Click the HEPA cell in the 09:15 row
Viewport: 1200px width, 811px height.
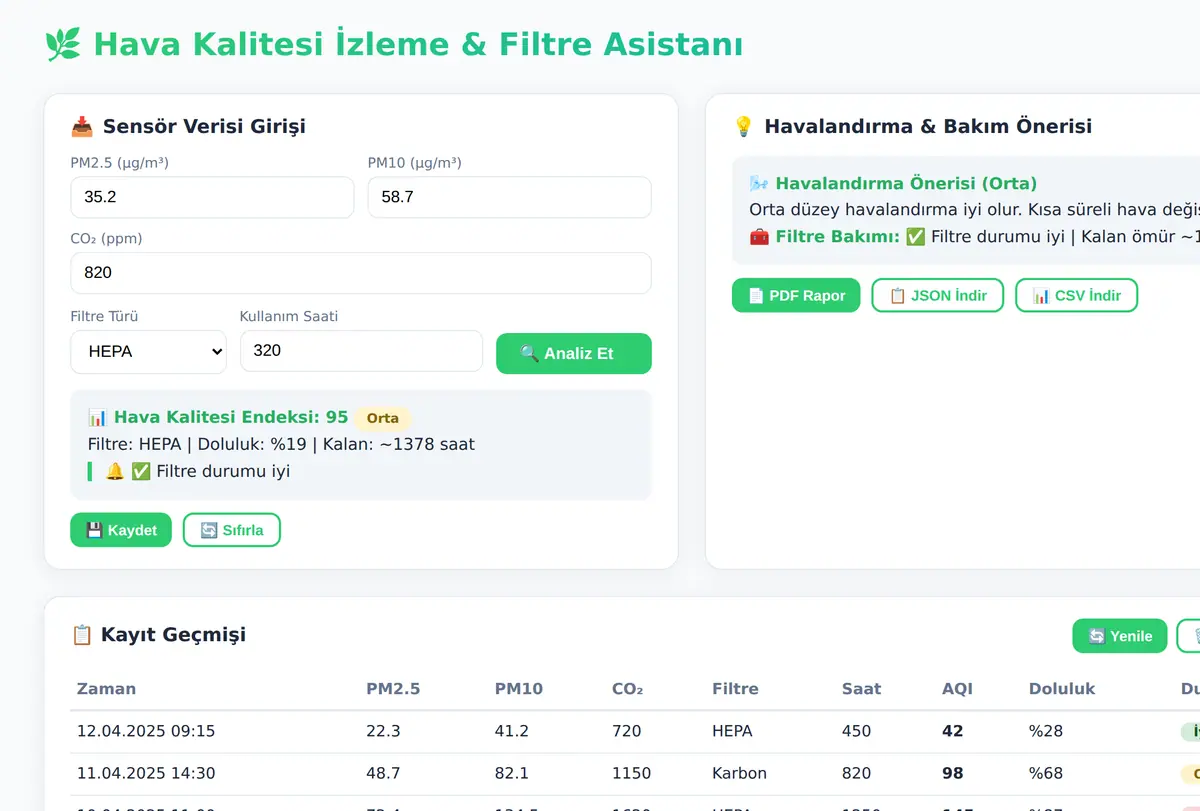click(x=732, y=731)
